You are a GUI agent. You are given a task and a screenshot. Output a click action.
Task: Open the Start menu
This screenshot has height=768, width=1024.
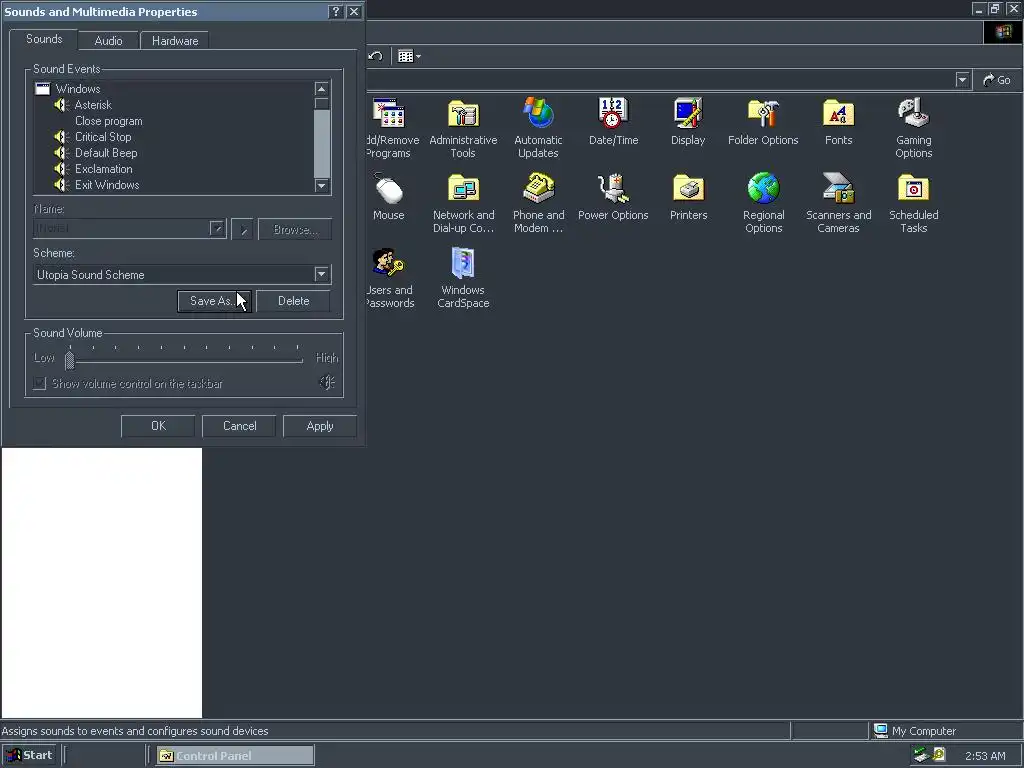pyautogui.click(x=29, y=755)
